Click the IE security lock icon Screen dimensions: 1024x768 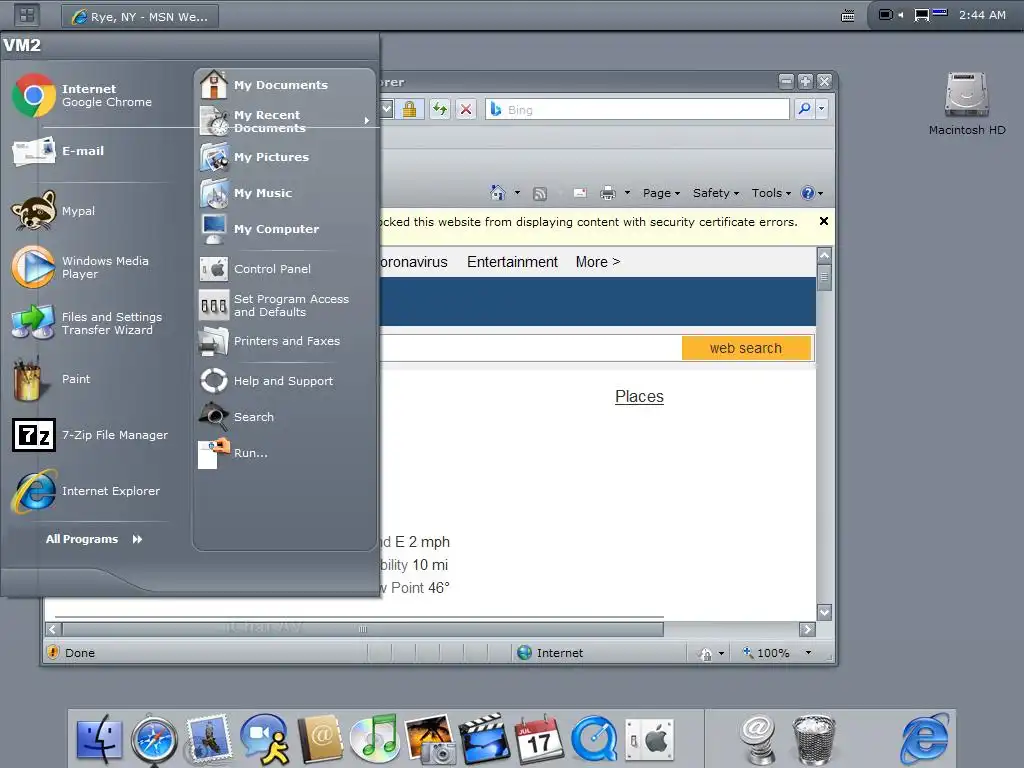tap(409, 109)
